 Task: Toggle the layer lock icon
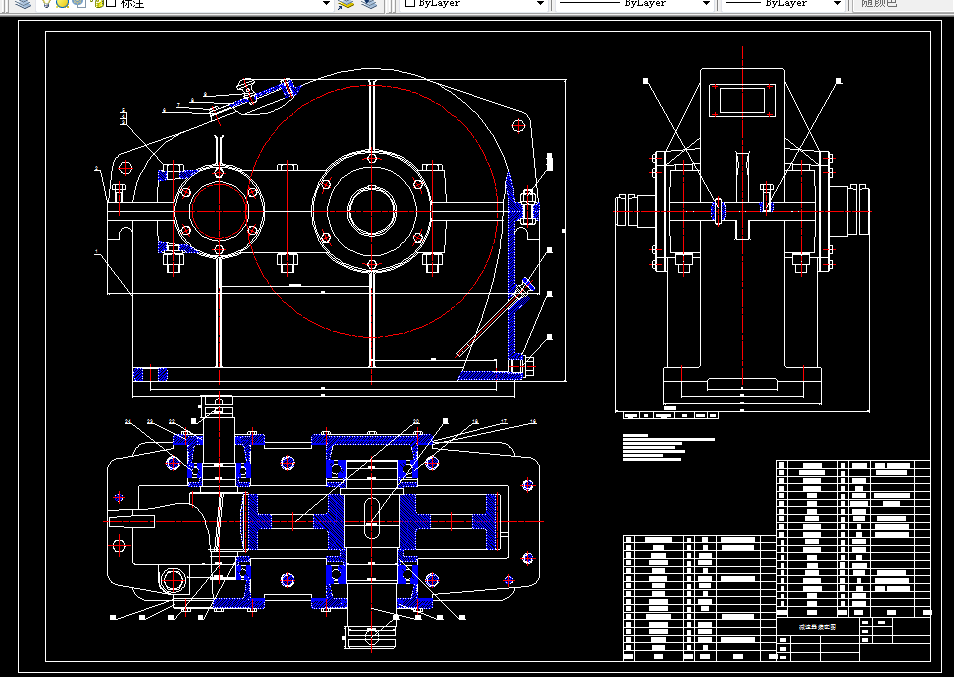pos(97,4)
